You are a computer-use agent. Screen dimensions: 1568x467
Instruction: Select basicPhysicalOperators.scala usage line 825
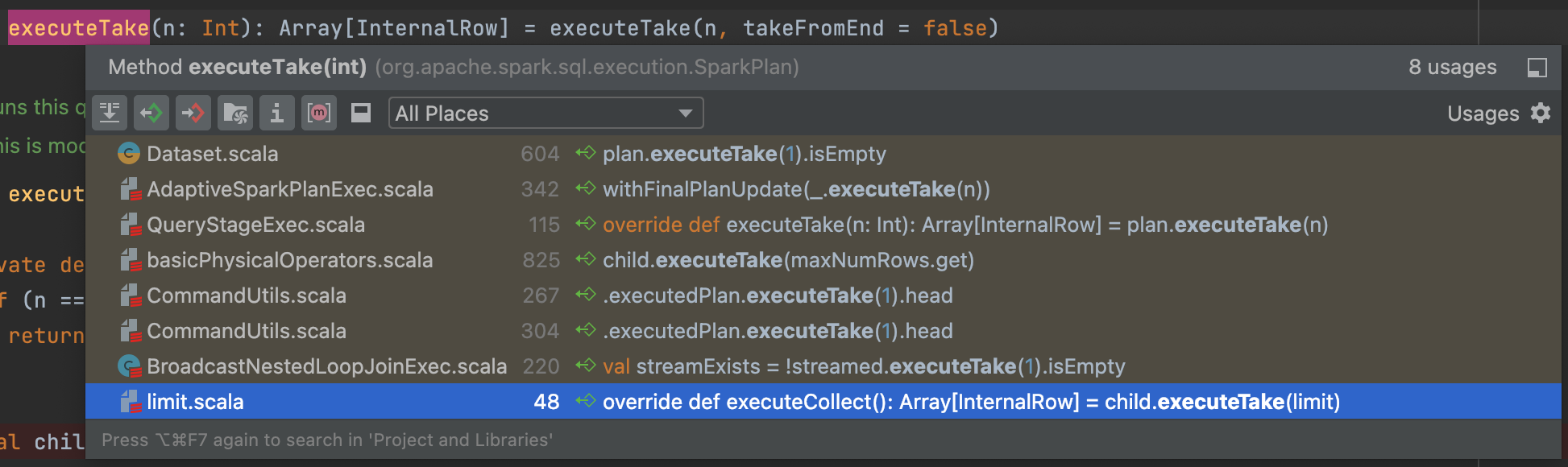[x=289, y=260]
